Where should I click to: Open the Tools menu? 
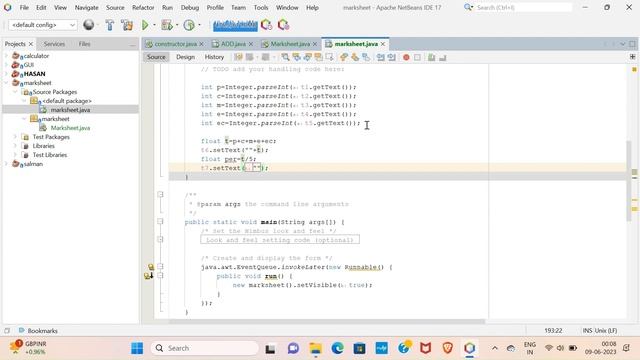(261, 7)
